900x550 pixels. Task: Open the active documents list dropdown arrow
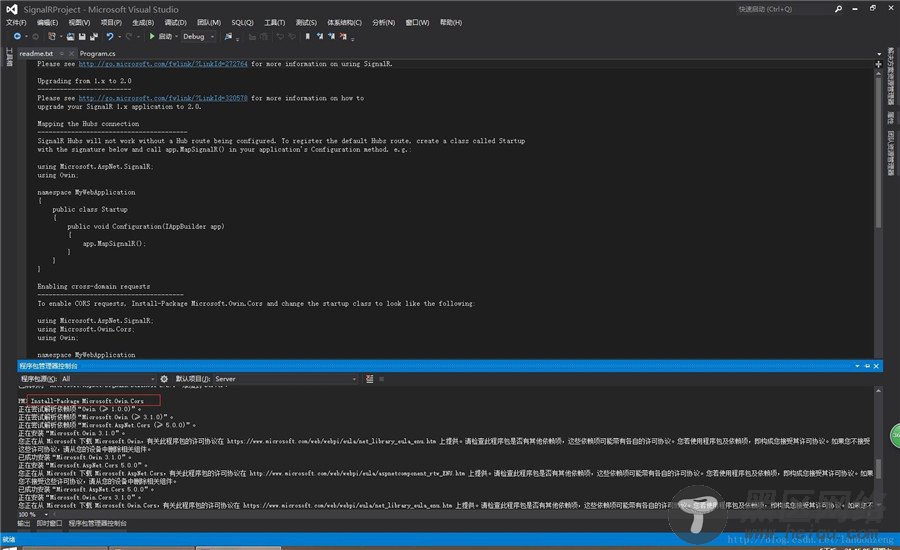(x=879, y=53)
